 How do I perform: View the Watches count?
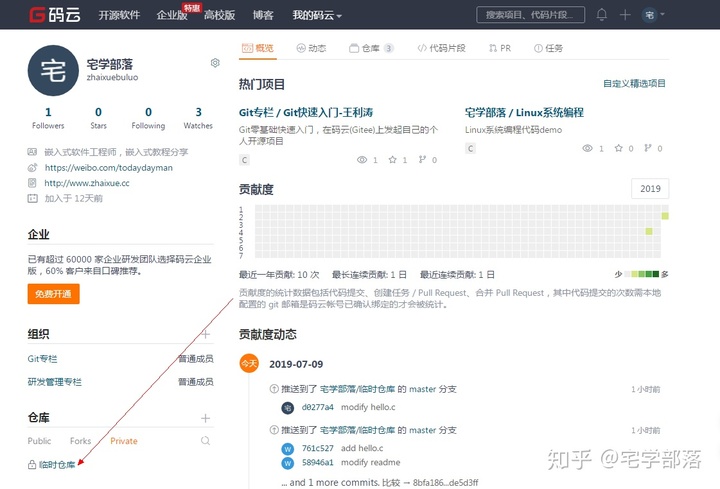(198, 118)
